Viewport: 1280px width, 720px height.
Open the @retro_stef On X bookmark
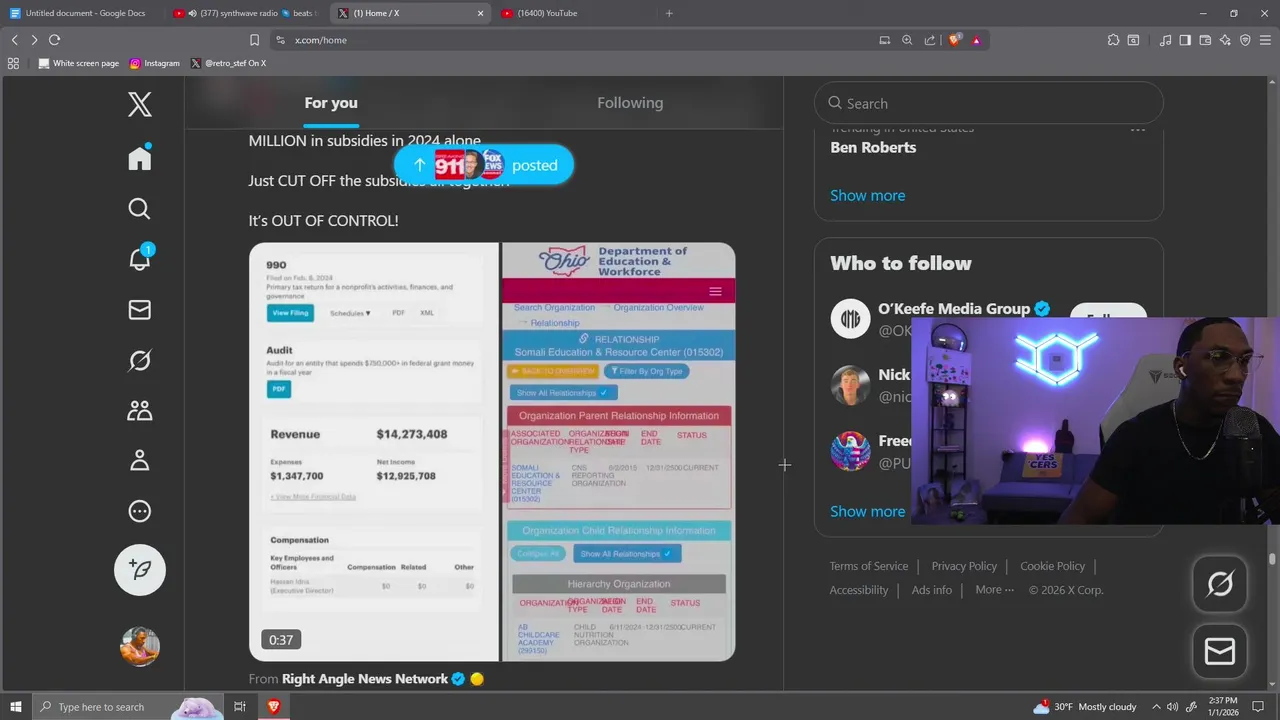coord(228,63)
